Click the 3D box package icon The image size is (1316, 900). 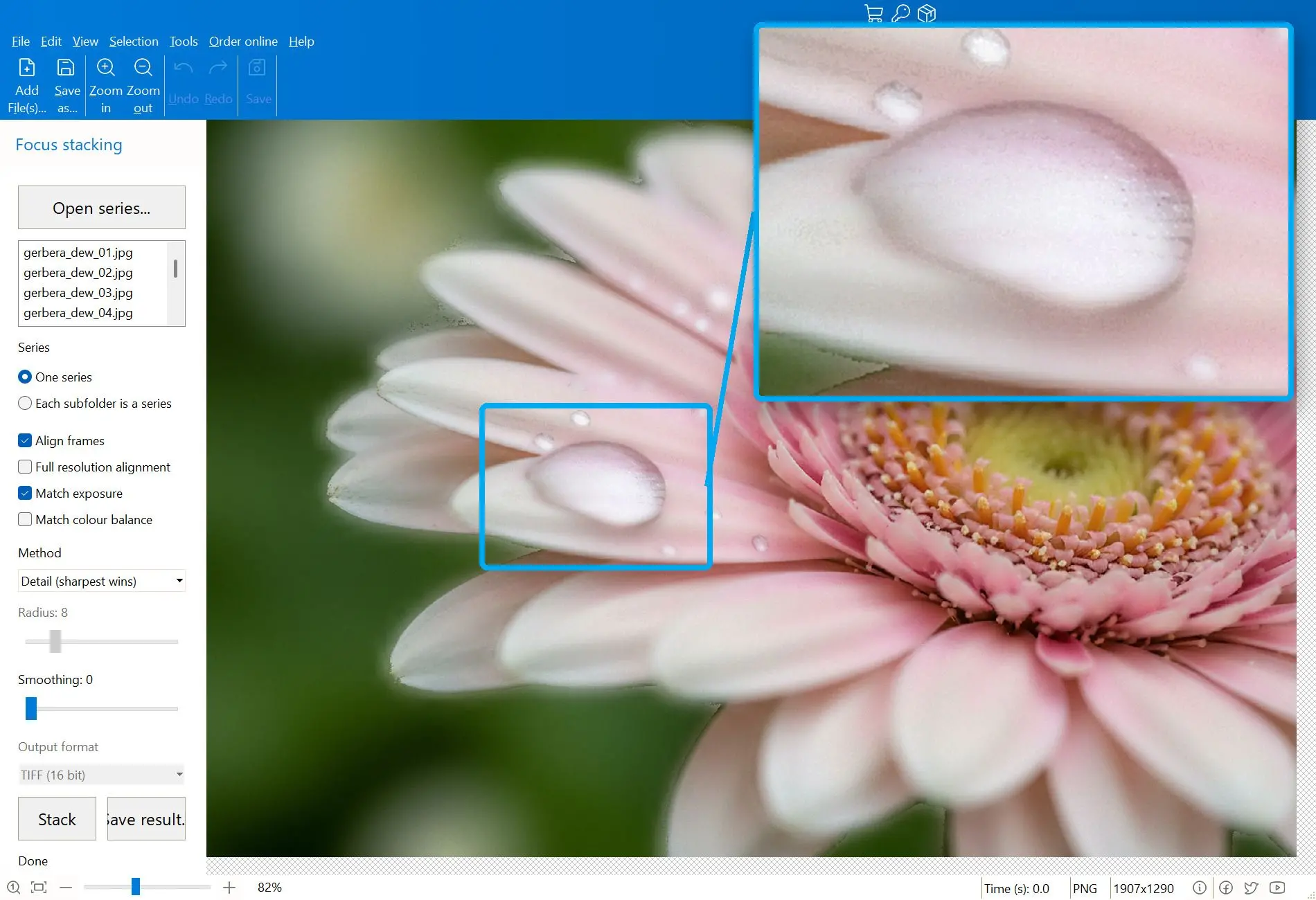[927, 13]
